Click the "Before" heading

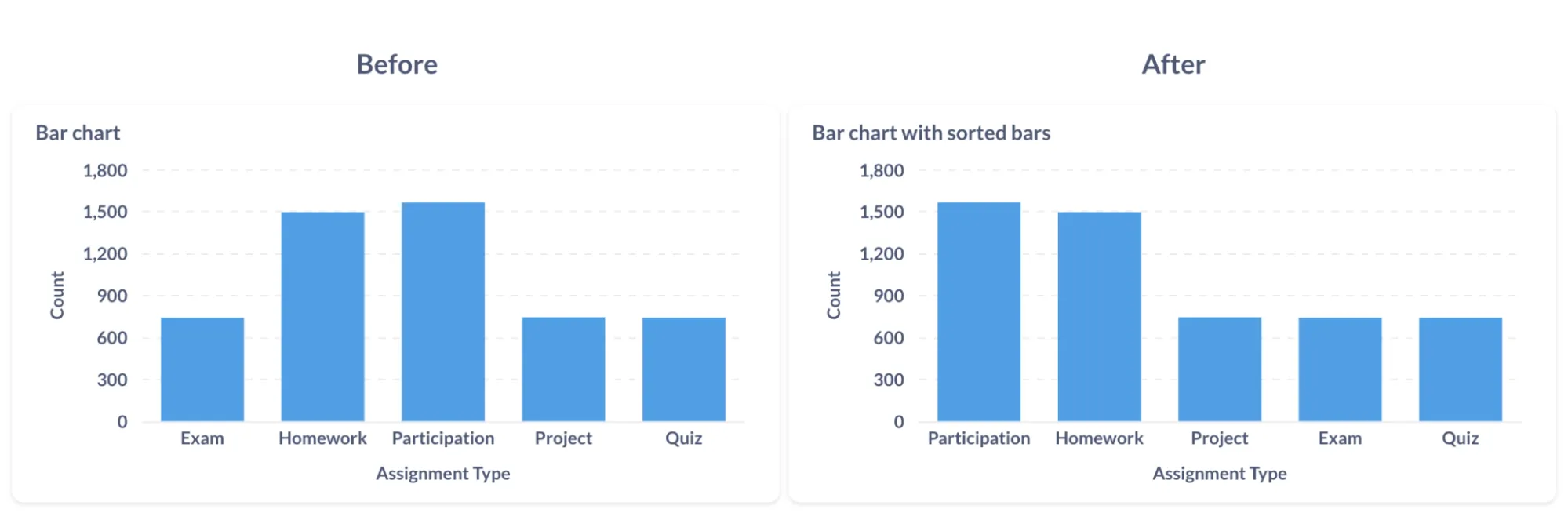tap(397, 64)
